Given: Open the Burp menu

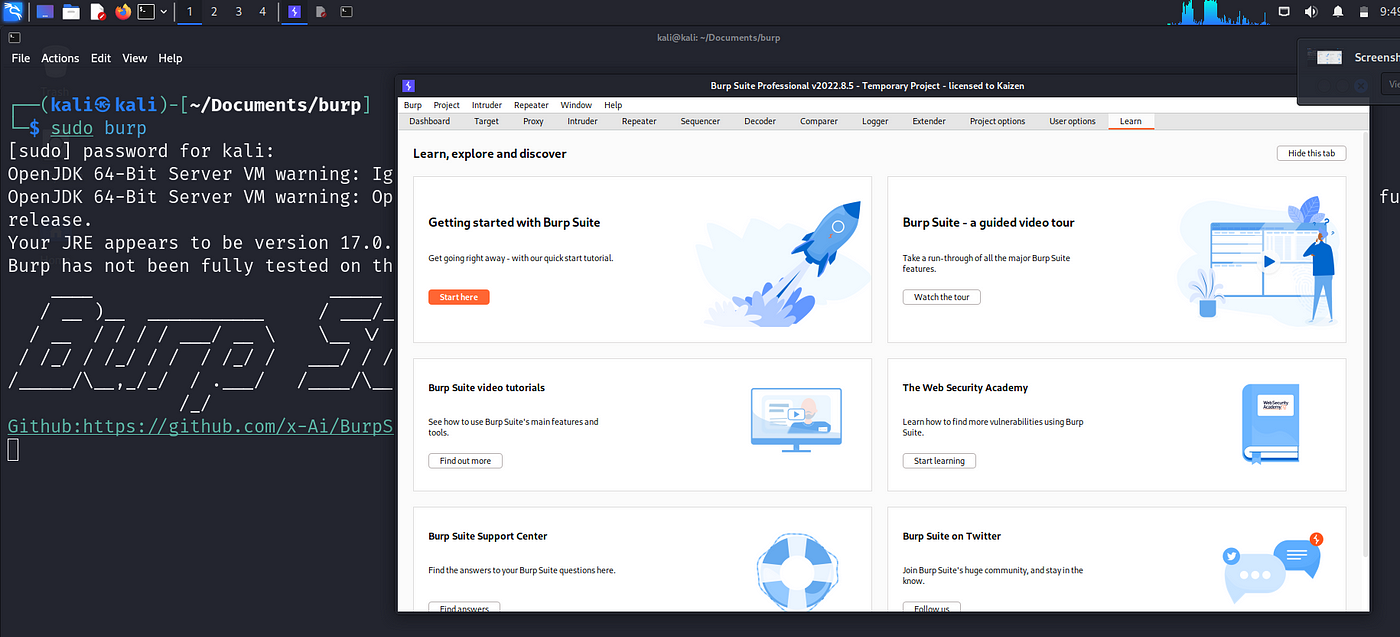Looking at the screenshot, I should pyautogui.click(x=412, y=105).
